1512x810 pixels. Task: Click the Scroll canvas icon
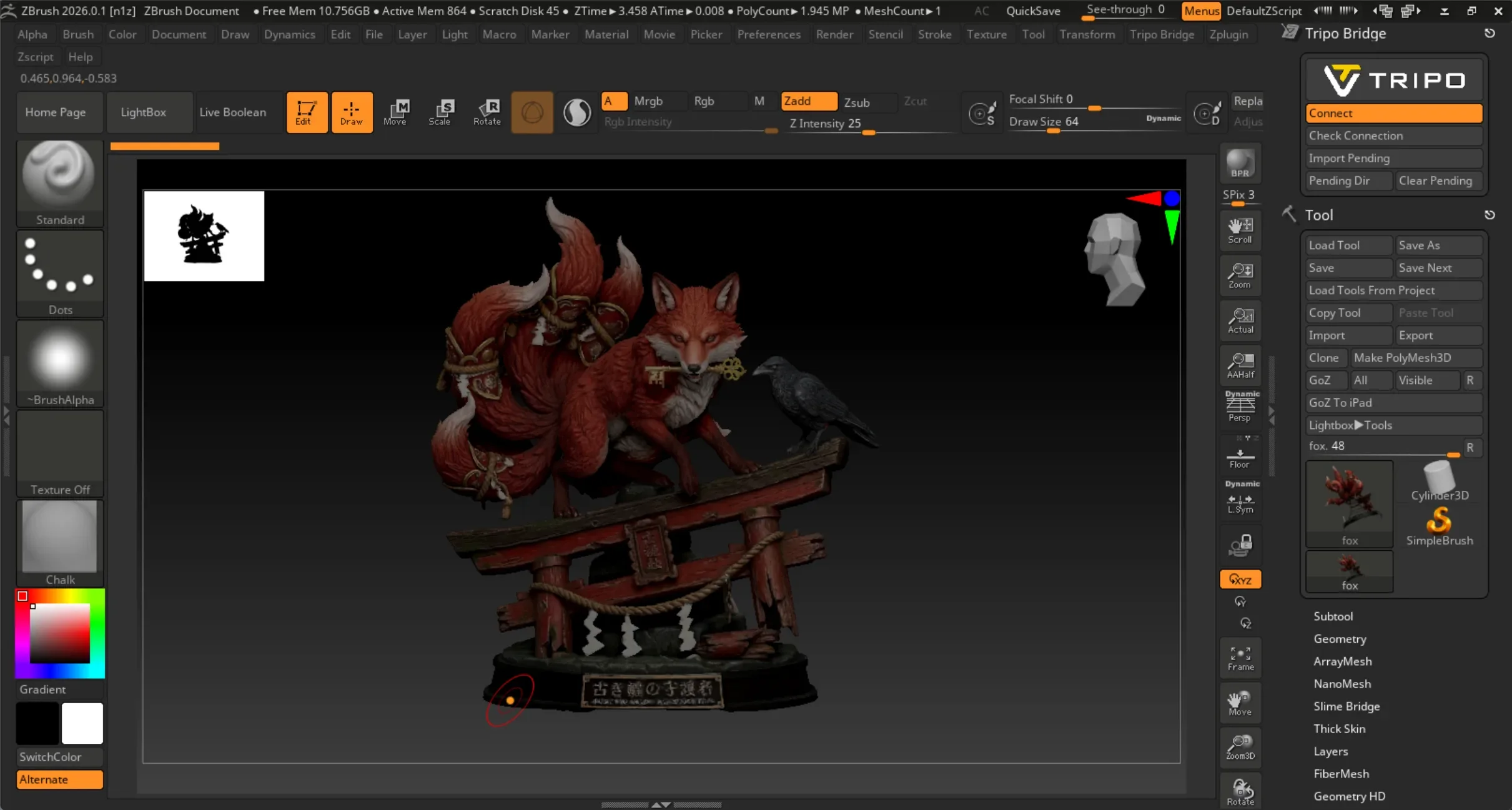coord(1240,230)
